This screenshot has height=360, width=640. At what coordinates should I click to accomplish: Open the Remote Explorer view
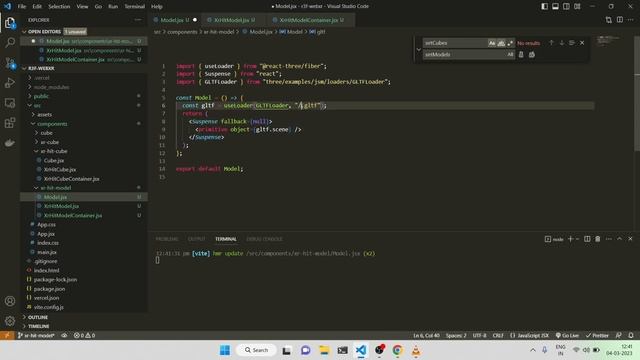[x=10, y=102]
